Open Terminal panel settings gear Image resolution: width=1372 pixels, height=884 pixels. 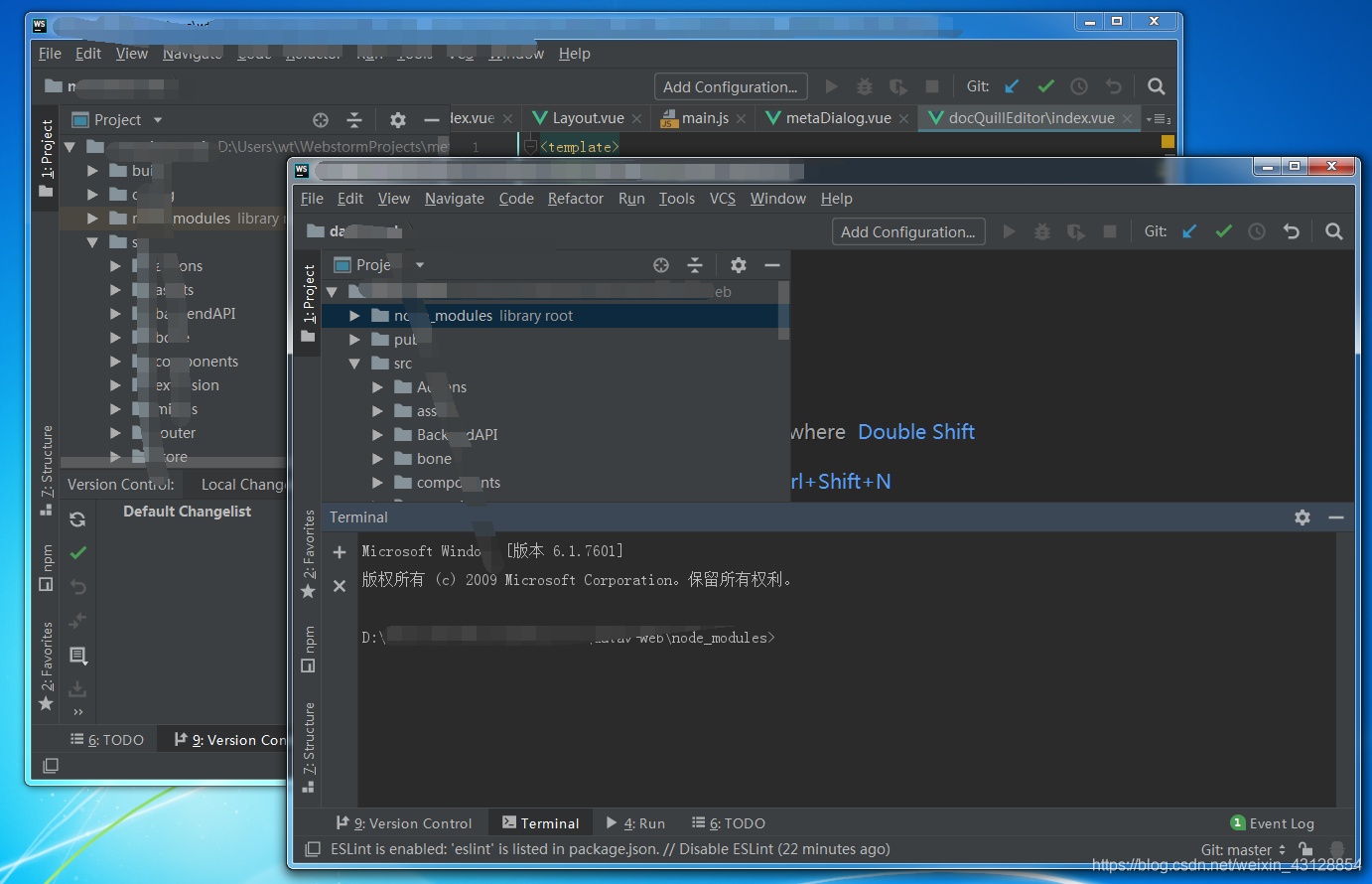click(x=1303, y=517)
